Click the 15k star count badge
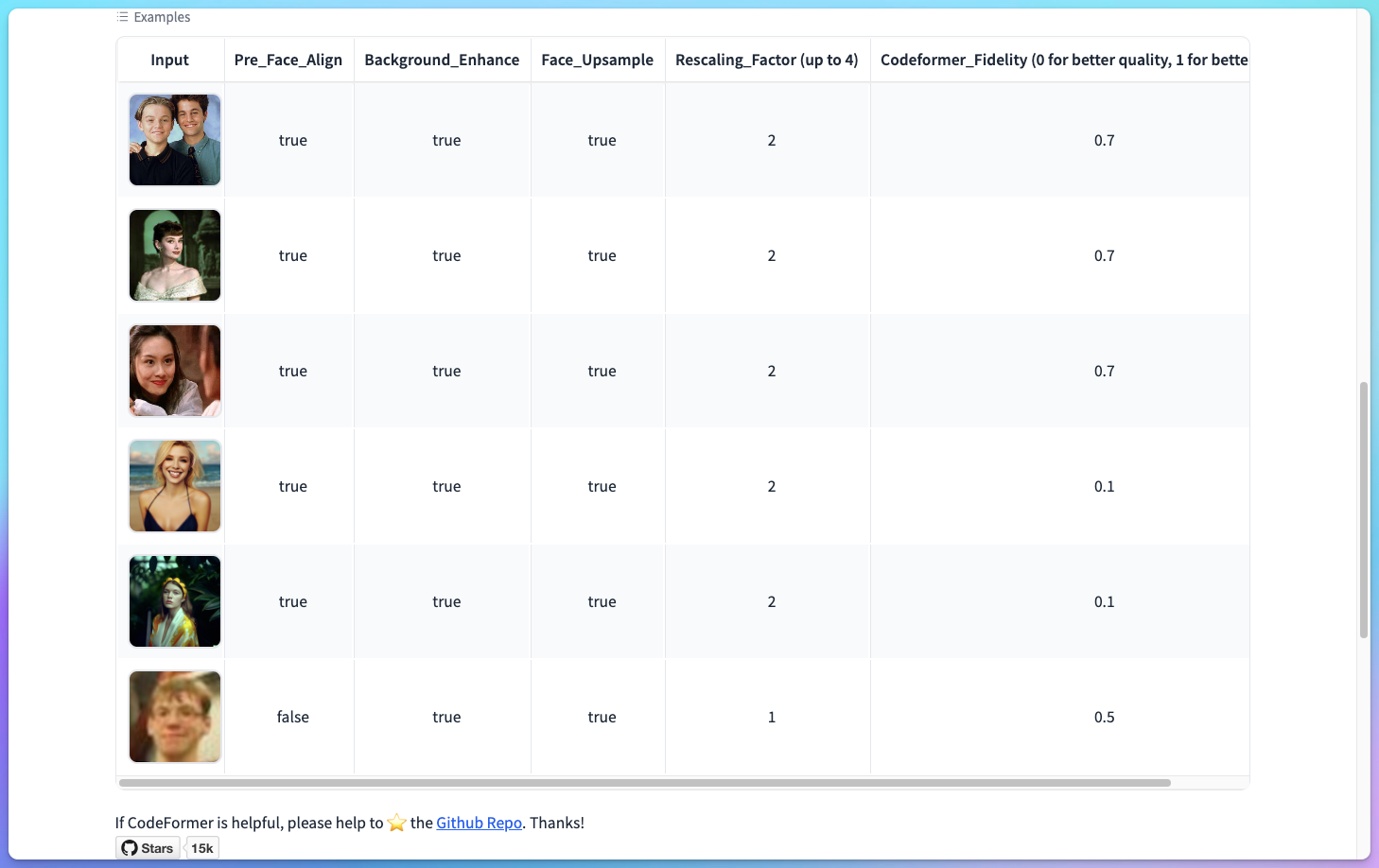Screen dimensions: 1379x868 (x=202, y=848)
